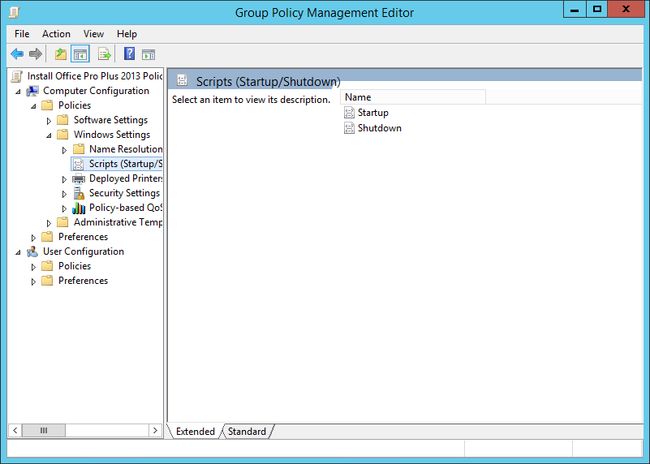Click the Scripts (Startup/Shutdown) tree node icon
650x464 pixels.
[78, 164]
